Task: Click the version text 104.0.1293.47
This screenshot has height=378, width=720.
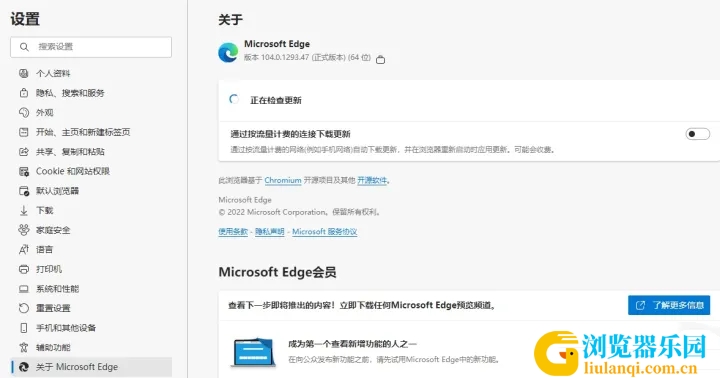Action: (285, 58)
